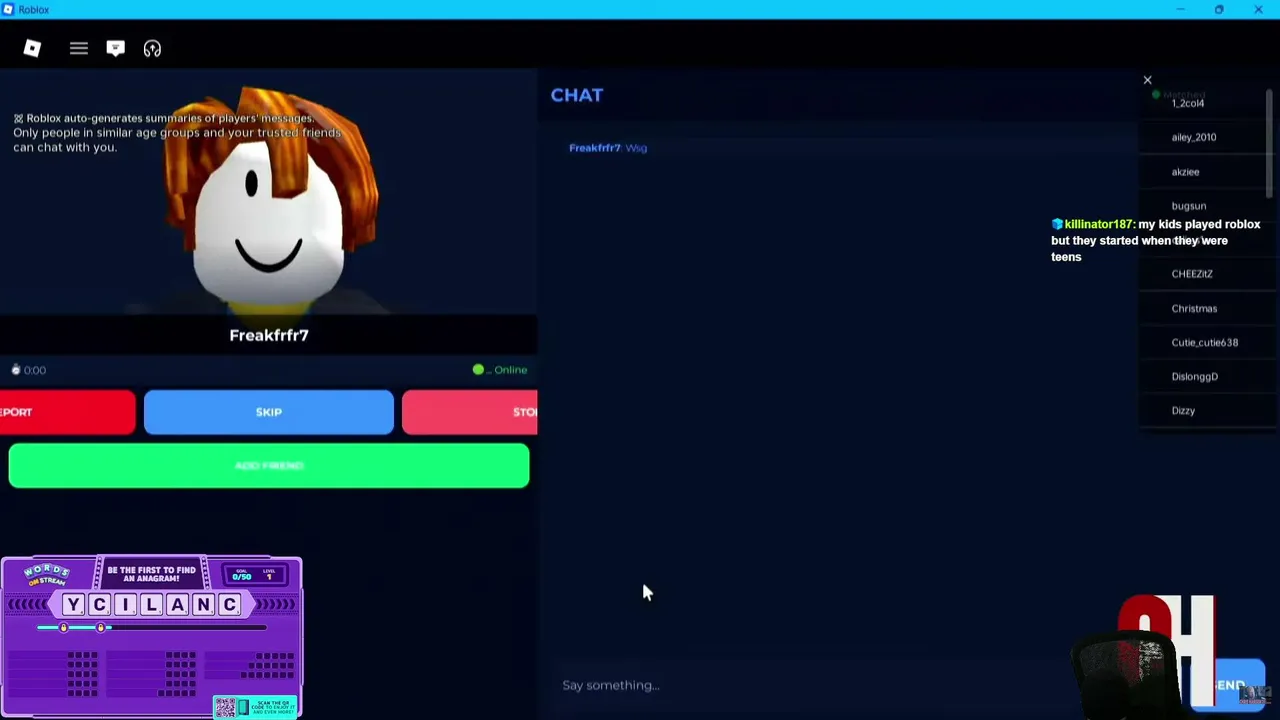Click killinator187 username in stream chat overlay
This screenshot has height=720, width=1280.
point(1098,225)
